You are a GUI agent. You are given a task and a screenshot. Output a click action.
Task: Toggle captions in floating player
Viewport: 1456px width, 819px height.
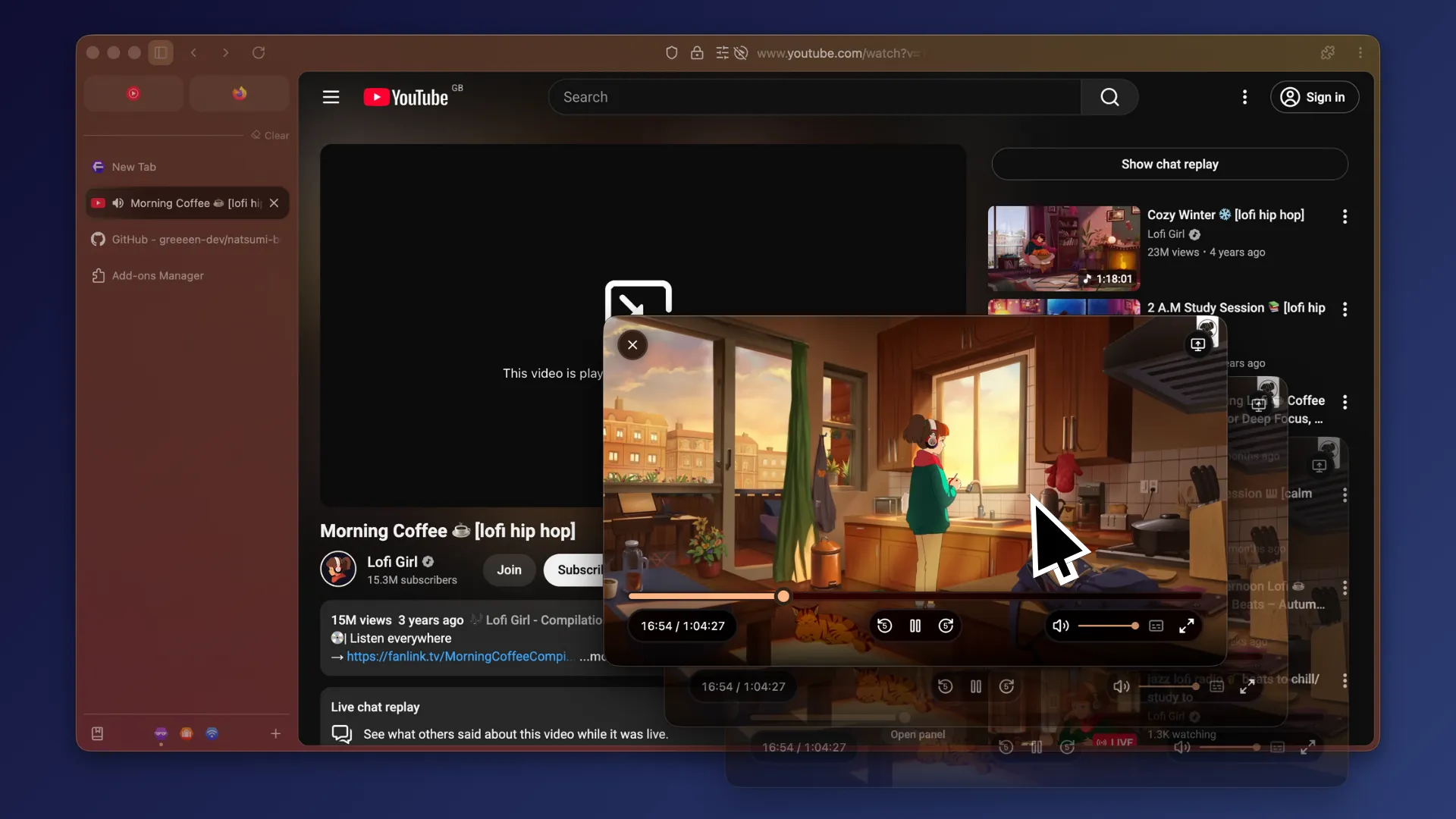coord(1156,626)
